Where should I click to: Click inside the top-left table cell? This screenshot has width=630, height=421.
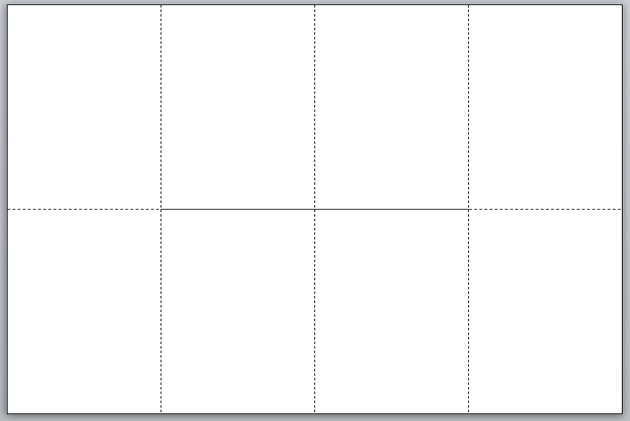[84, 107]
